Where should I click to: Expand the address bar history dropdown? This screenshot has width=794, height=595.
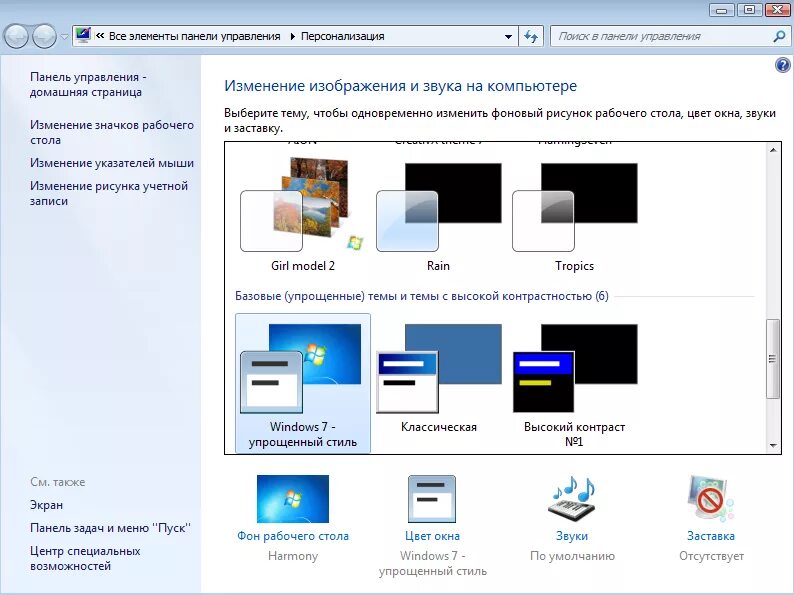tap(508, 36)
